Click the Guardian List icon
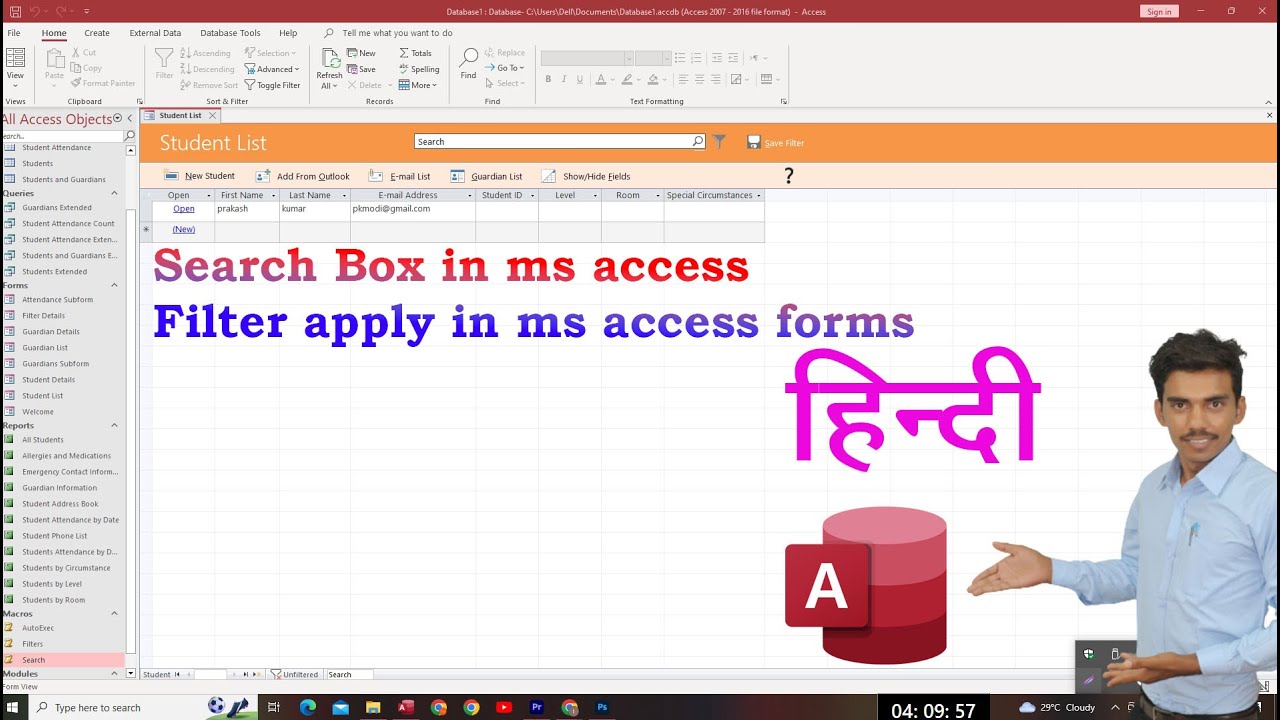 click(457, 176)
